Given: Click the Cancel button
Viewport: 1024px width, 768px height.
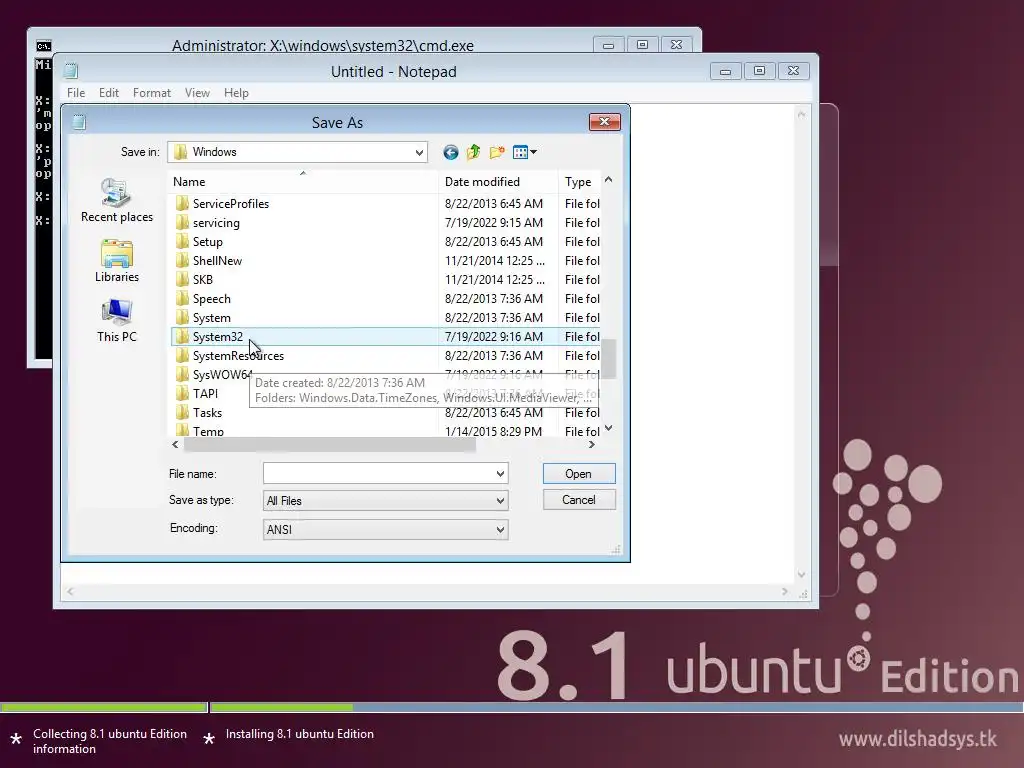Looking at the screenshot, I should coord(579,500).
